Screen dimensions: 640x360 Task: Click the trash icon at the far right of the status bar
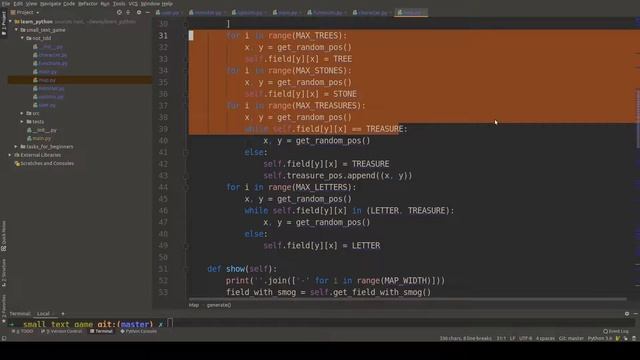click(x=634, y=338)
